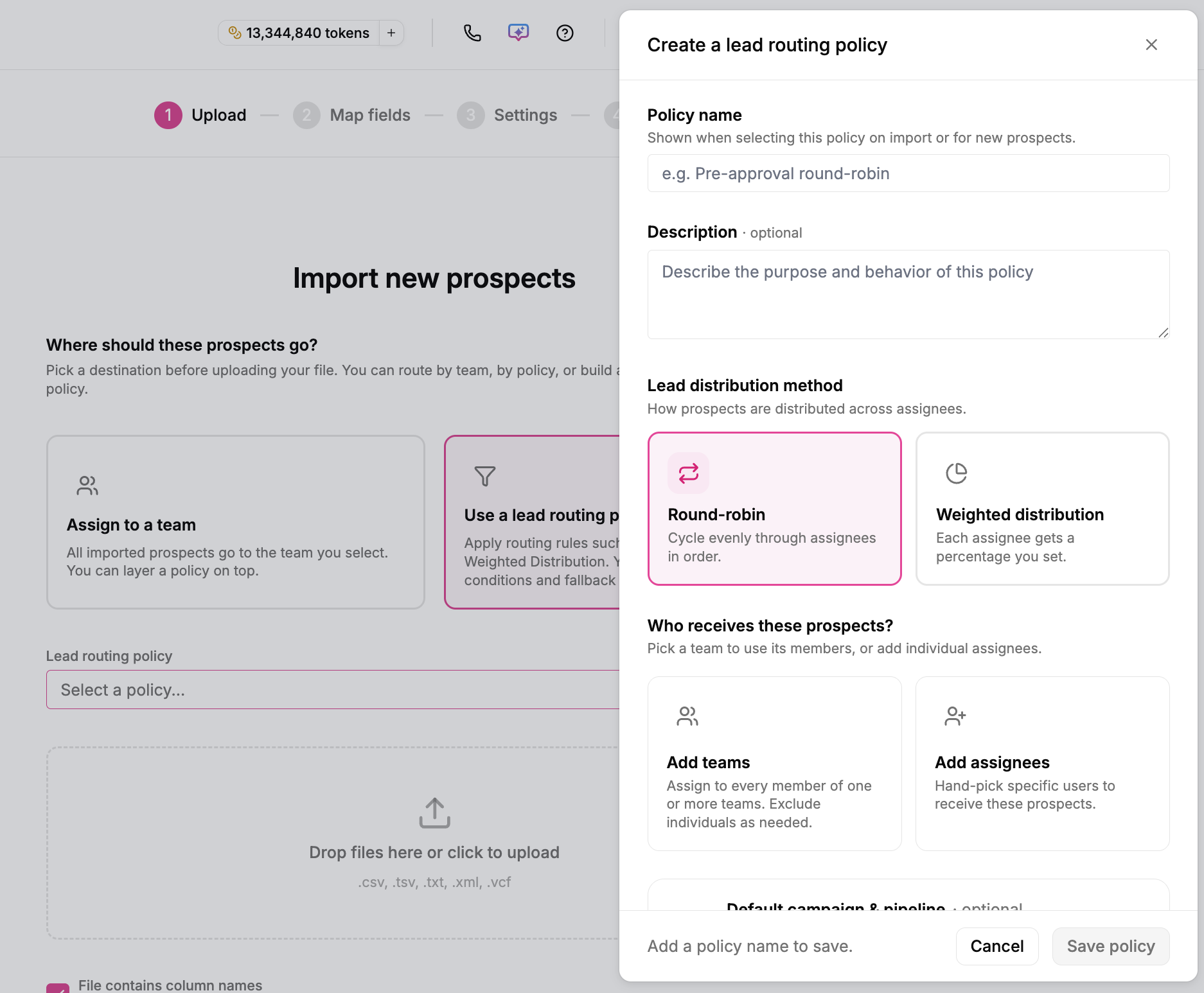
Task: Select Round-robin distribution method
Action: [774, 509]
